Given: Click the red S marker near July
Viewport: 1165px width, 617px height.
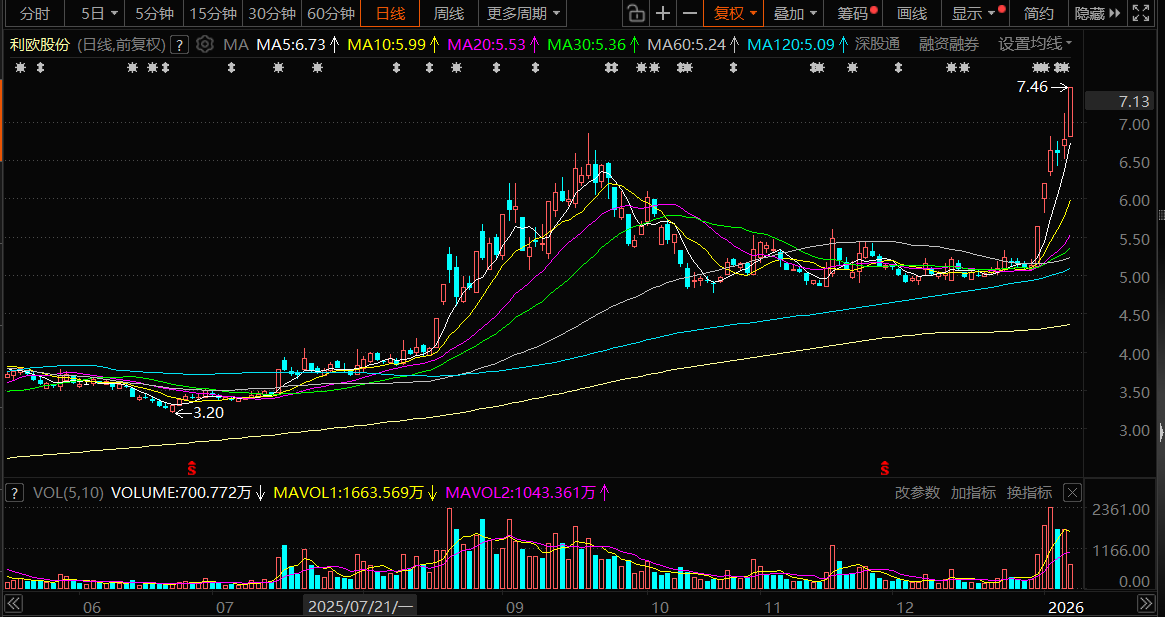Looking at the screenshot, I should (191, 468).
